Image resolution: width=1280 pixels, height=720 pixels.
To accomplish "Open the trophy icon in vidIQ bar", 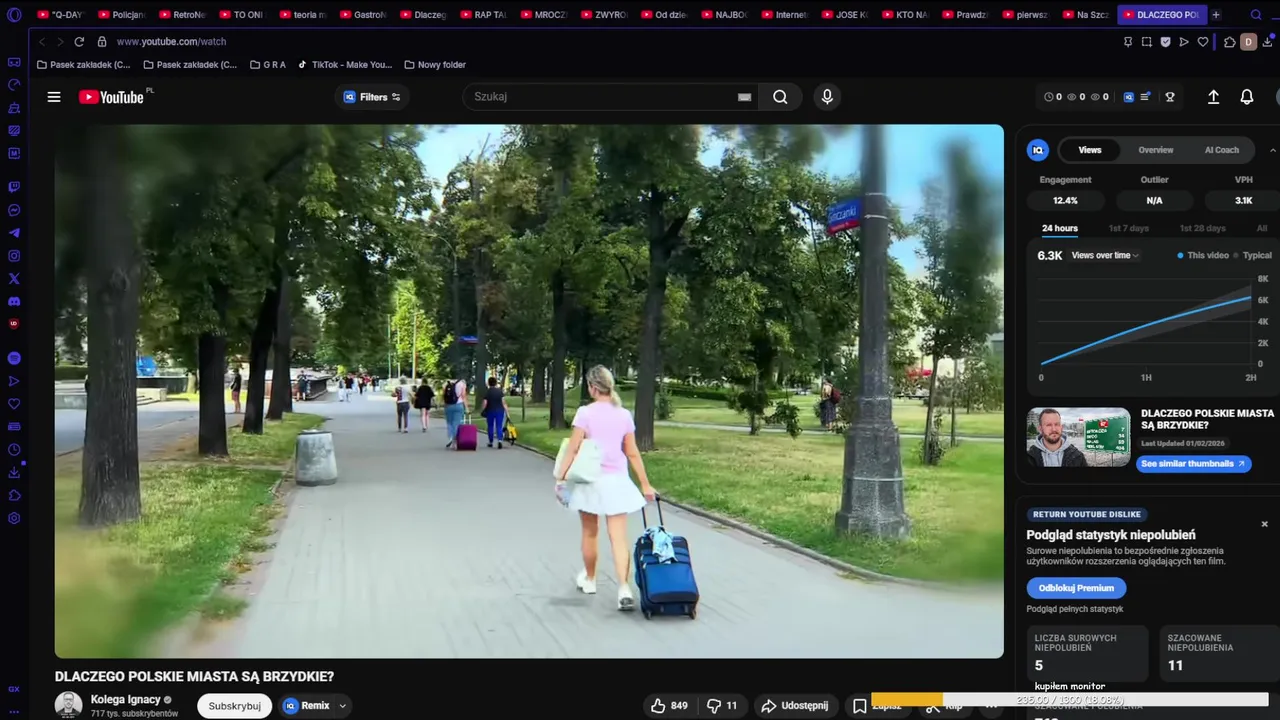I will 1170,97.
